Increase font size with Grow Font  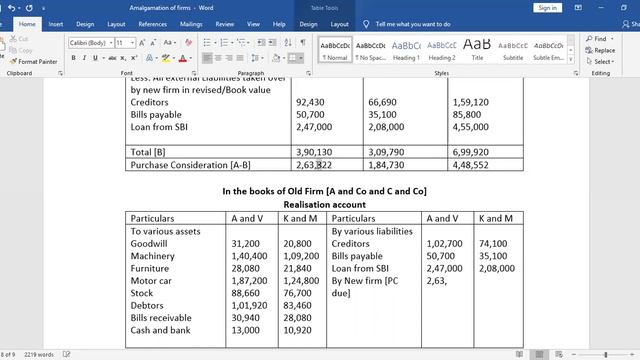(x=142, y=42)
